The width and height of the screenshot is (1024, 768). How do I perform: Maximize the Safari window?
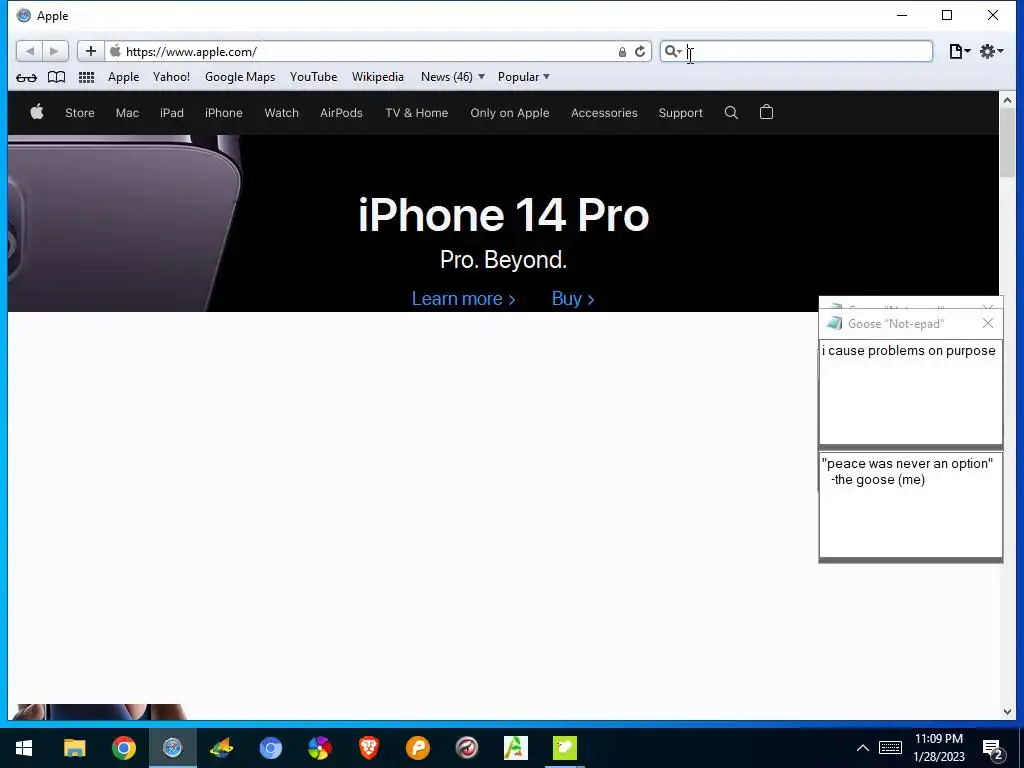tap(947, 15)
